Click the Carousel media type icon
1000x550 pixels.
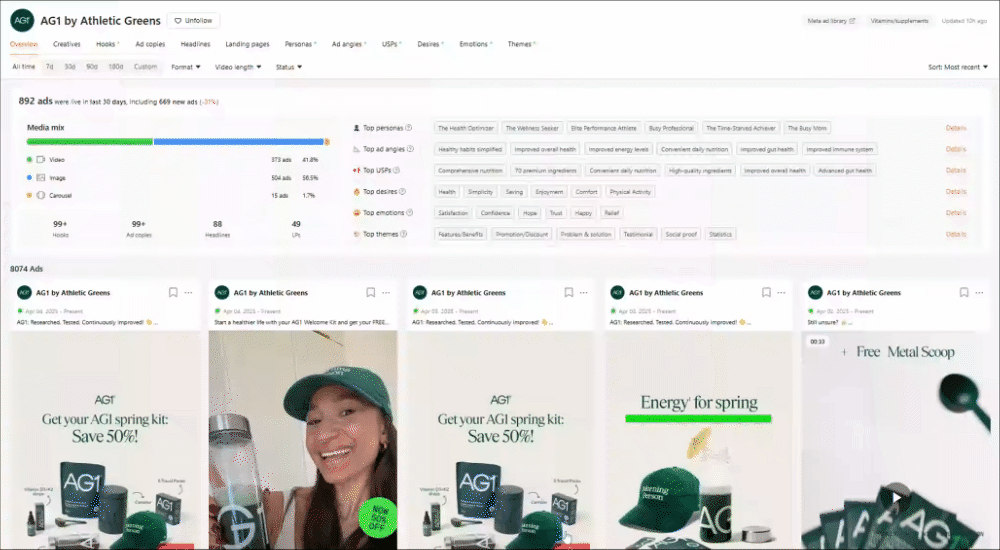click(x=41, y=195)
